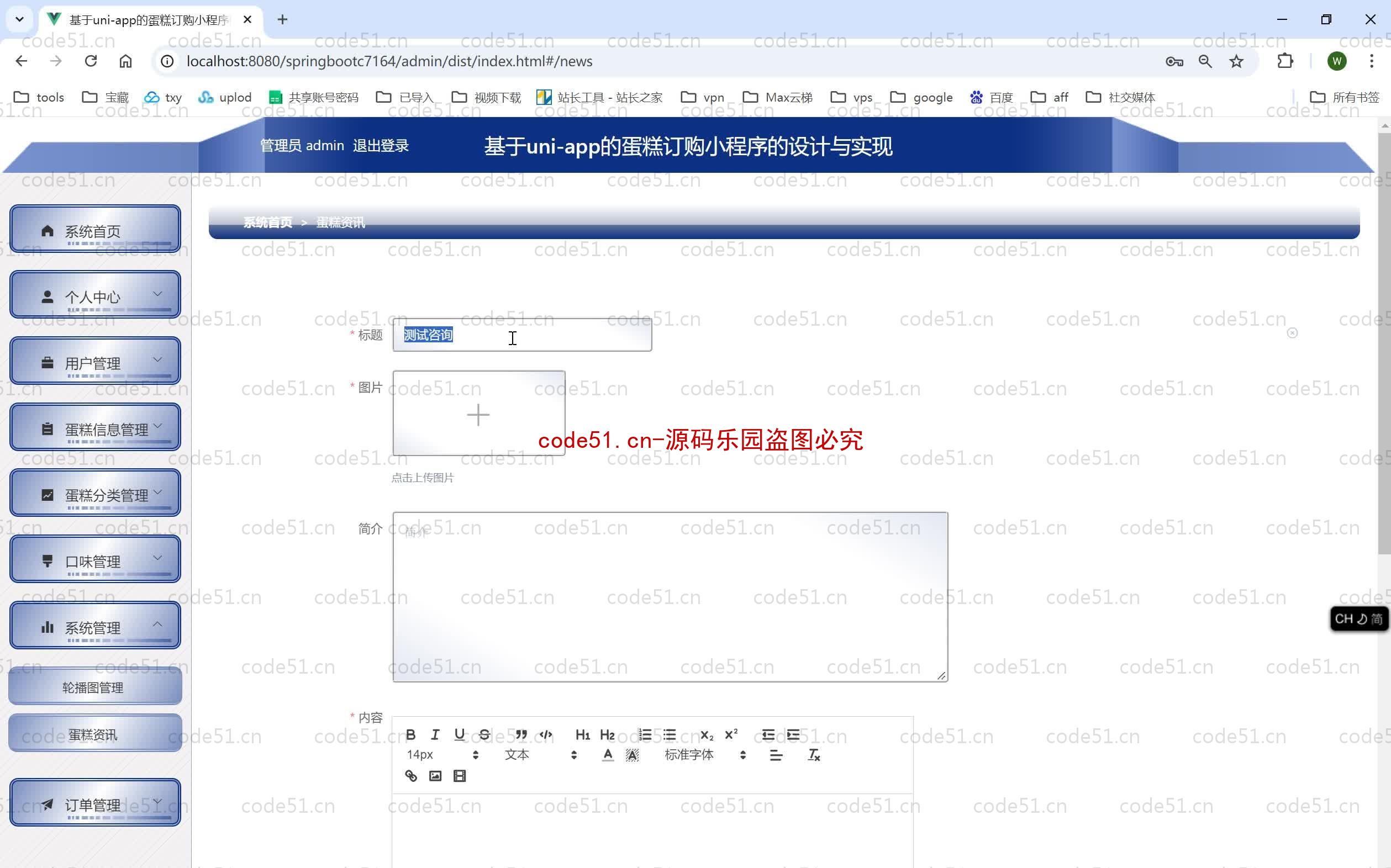Go to 系统首页 in sidebar
The image size is (1391, 868).
96,229
